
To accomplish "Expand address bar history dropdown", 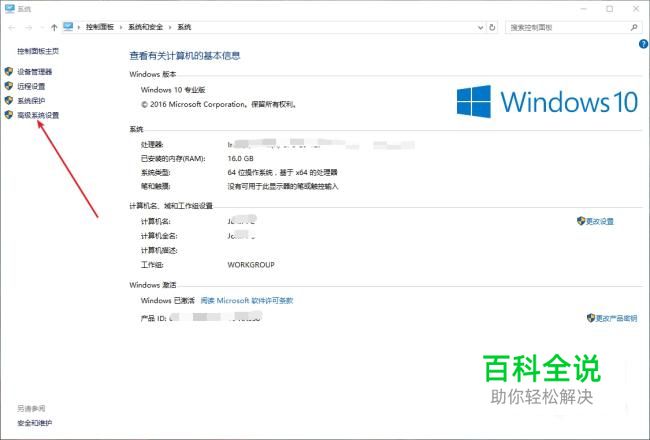I will (480, 27).
